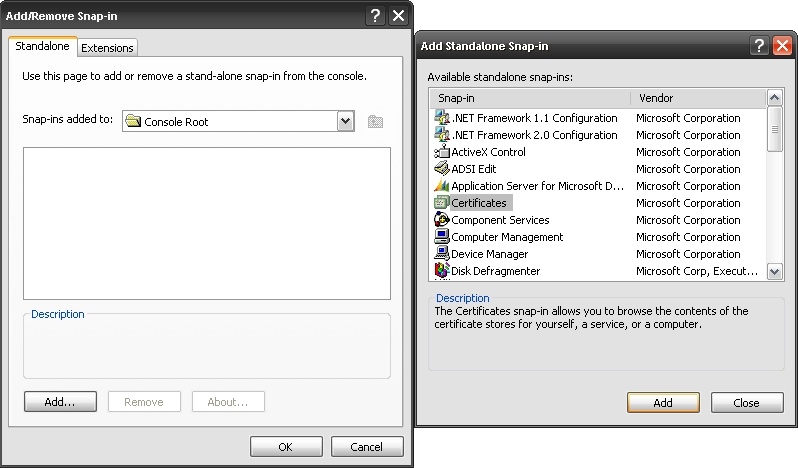Screen dimensions: 798x468
Task: Click the snap-in list scrollbar thumb
Action: pyautogui.click(x=775, y=129)
